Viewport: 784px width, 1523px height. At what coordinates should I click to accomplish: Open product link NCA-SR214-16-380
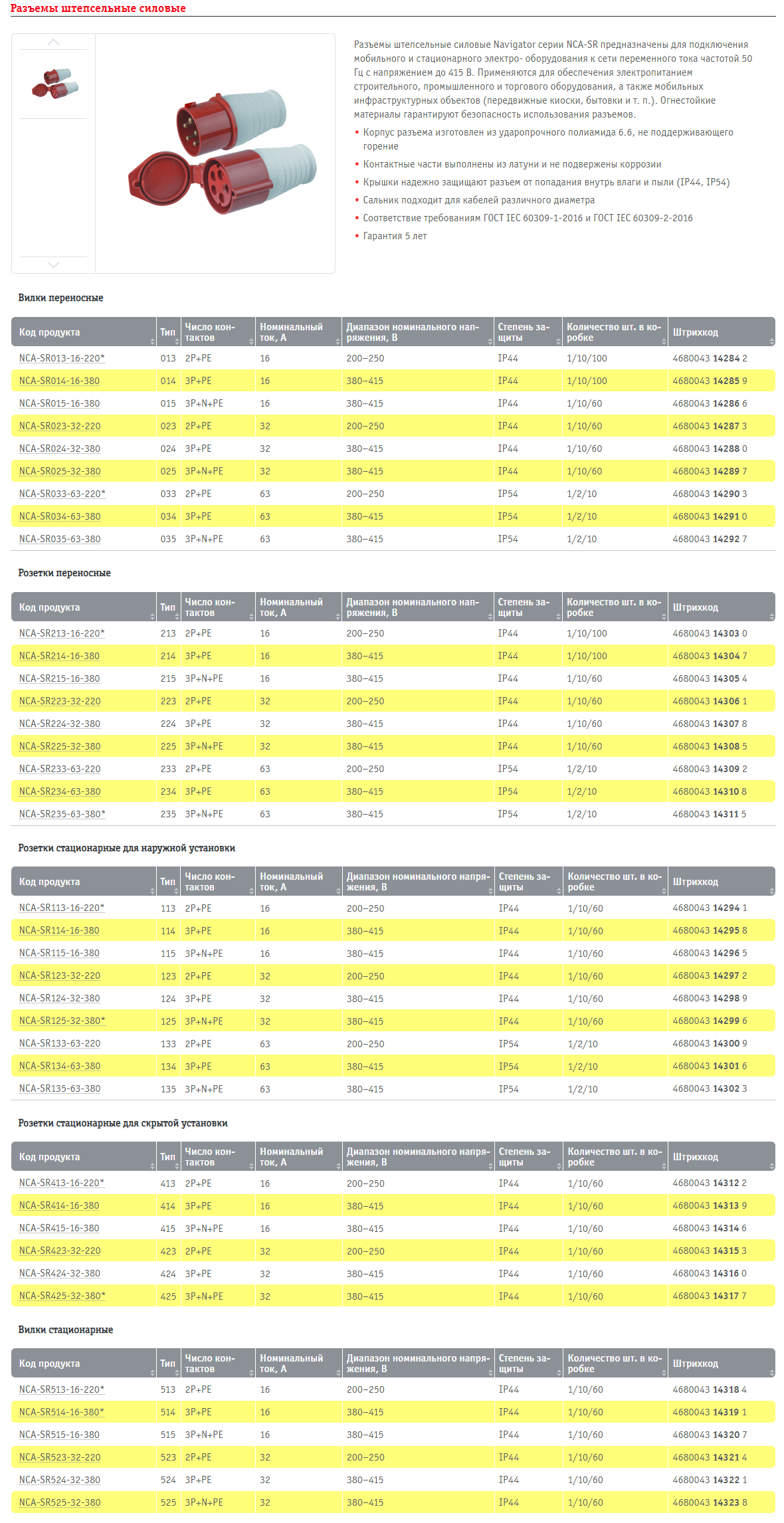point(59,656)
